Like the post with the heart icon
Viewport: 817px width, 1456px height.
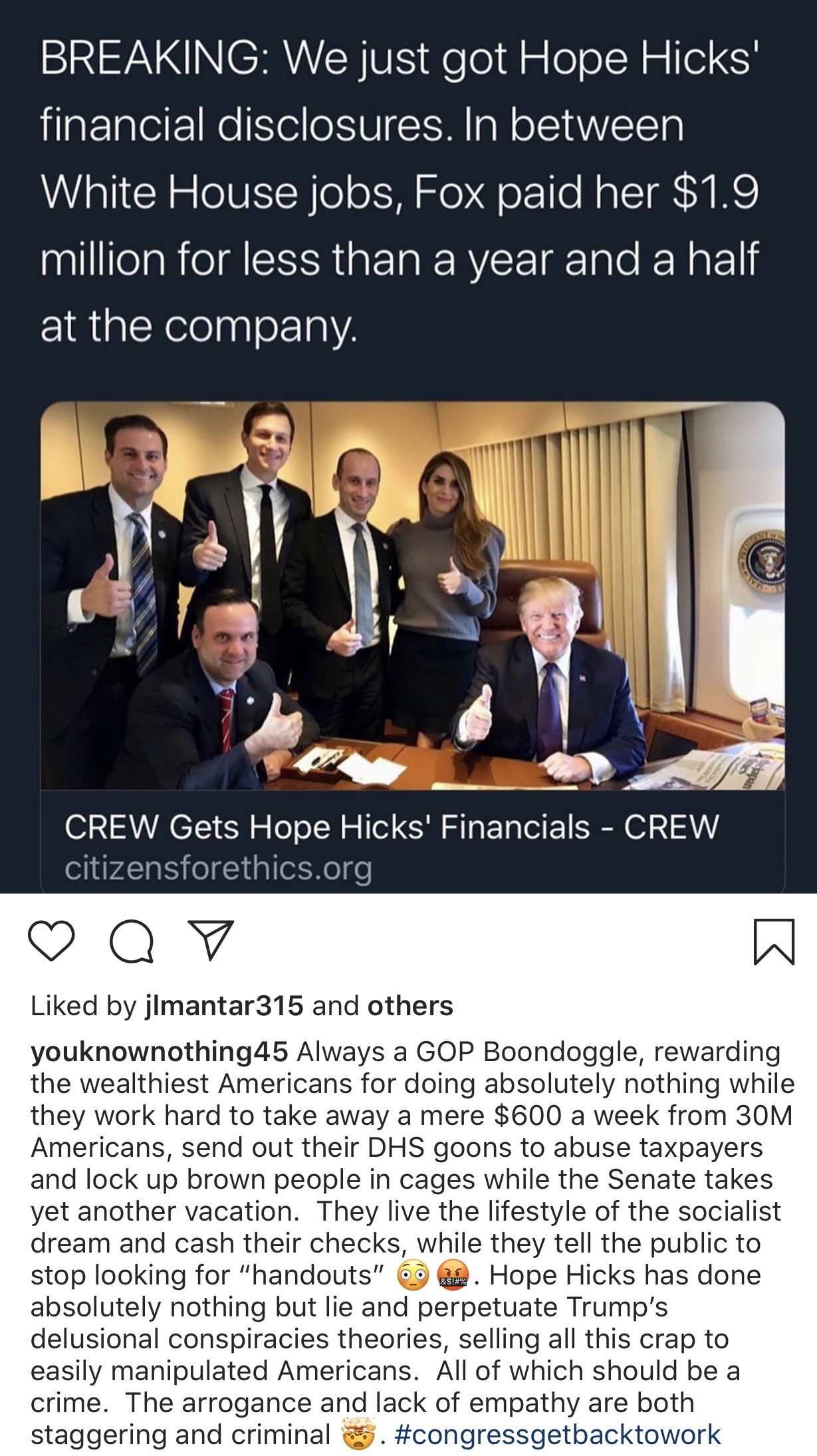click(x=51, y=941)
